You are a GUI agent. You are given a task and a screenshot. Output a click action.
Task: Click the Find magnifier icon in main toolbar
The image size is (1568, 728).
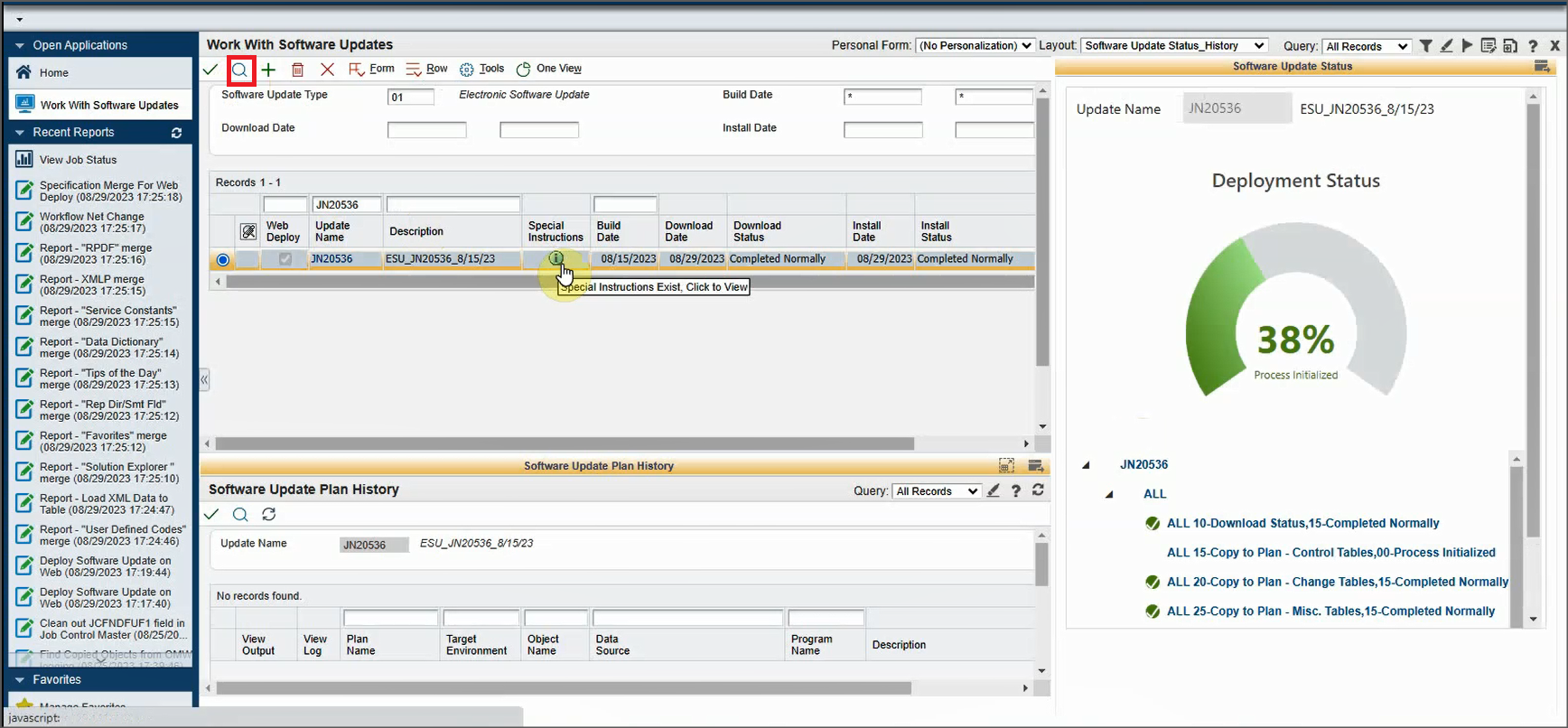[240, 70]
